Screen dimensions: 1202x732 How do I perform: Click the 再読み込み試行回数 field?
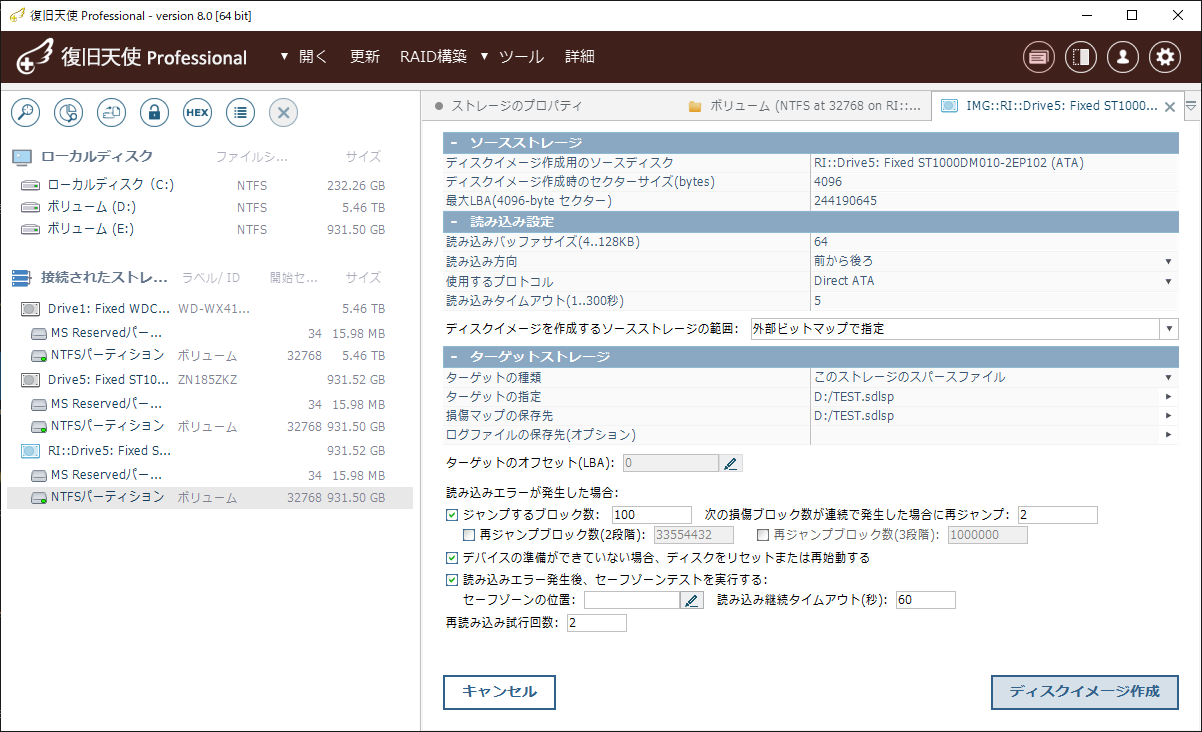tap(597, 623)
